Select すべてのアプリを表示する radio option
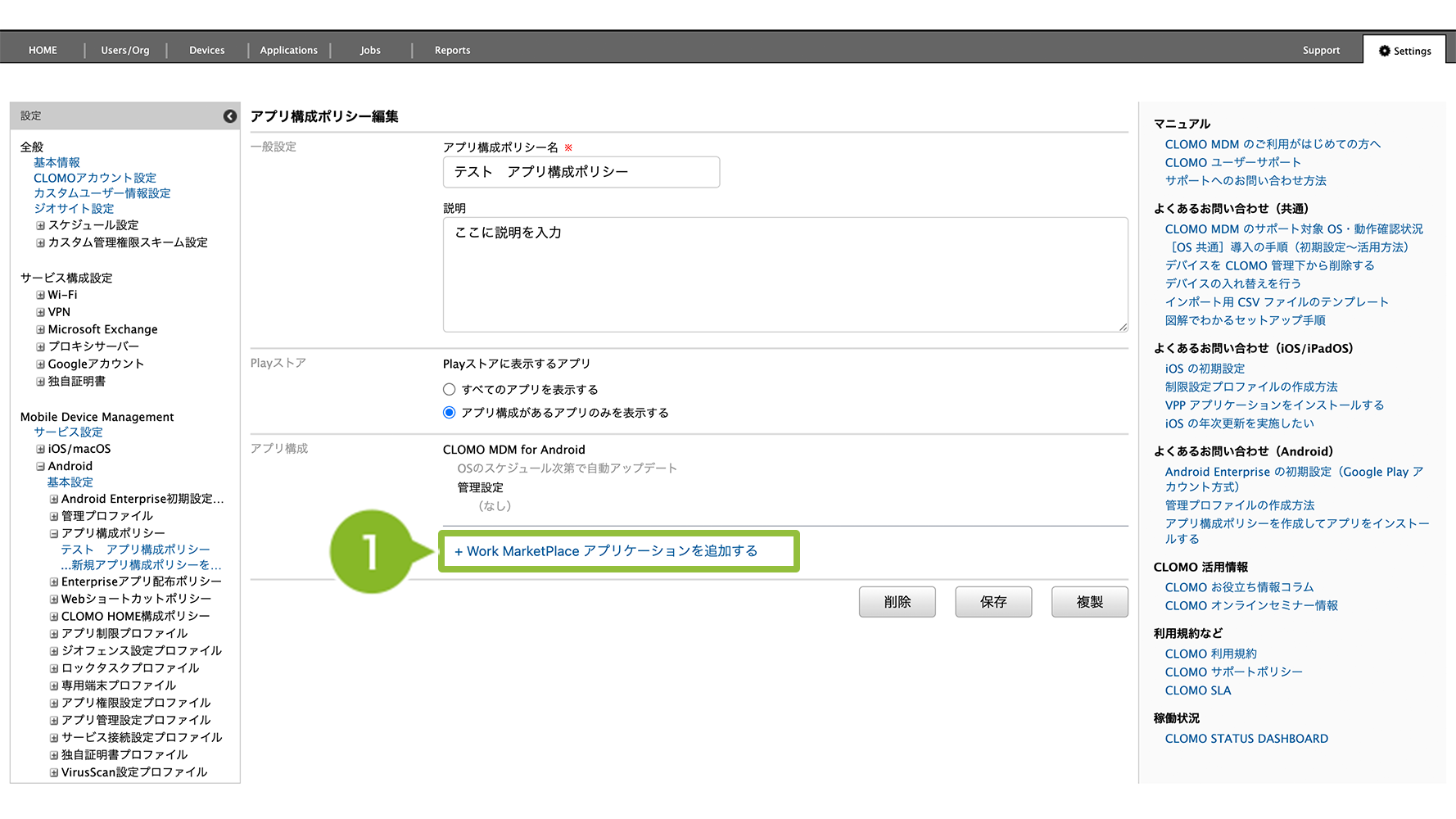 (x=449, y=390)
